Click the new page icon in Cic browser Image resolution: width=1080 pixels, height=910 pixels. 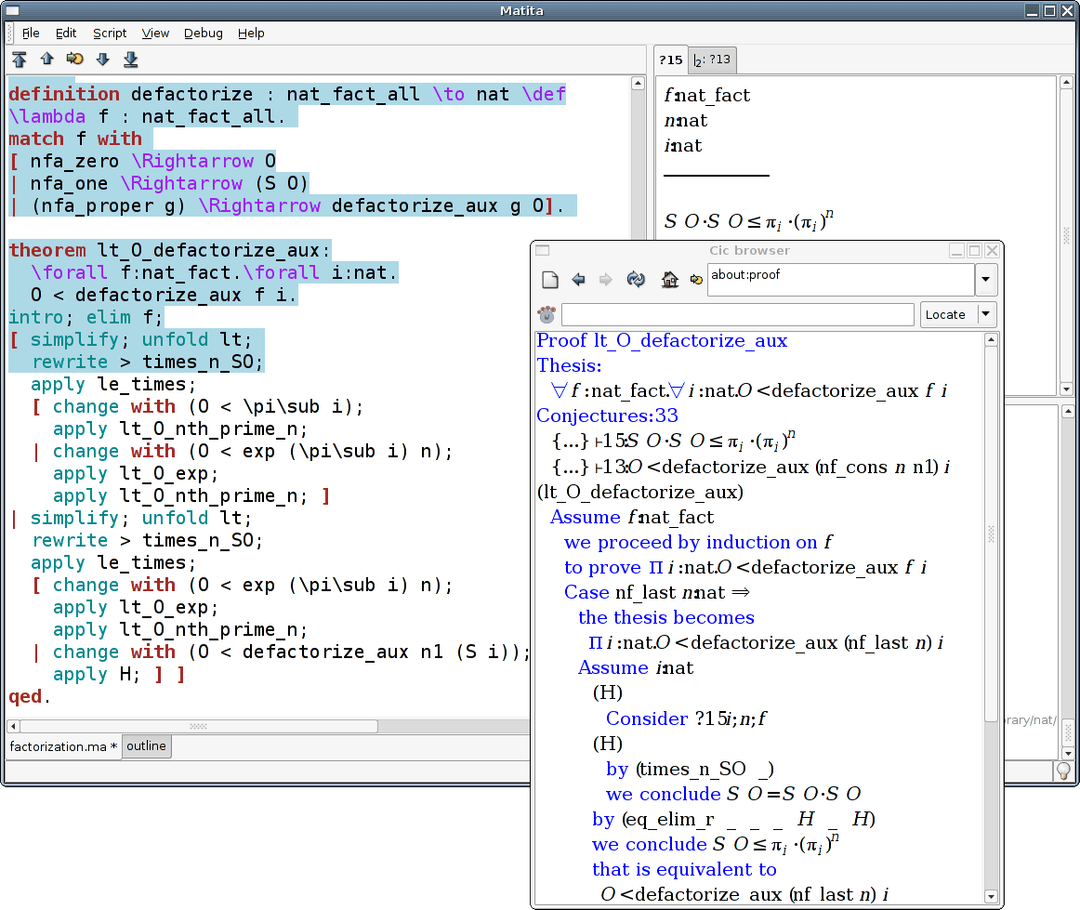coord(550,280)
